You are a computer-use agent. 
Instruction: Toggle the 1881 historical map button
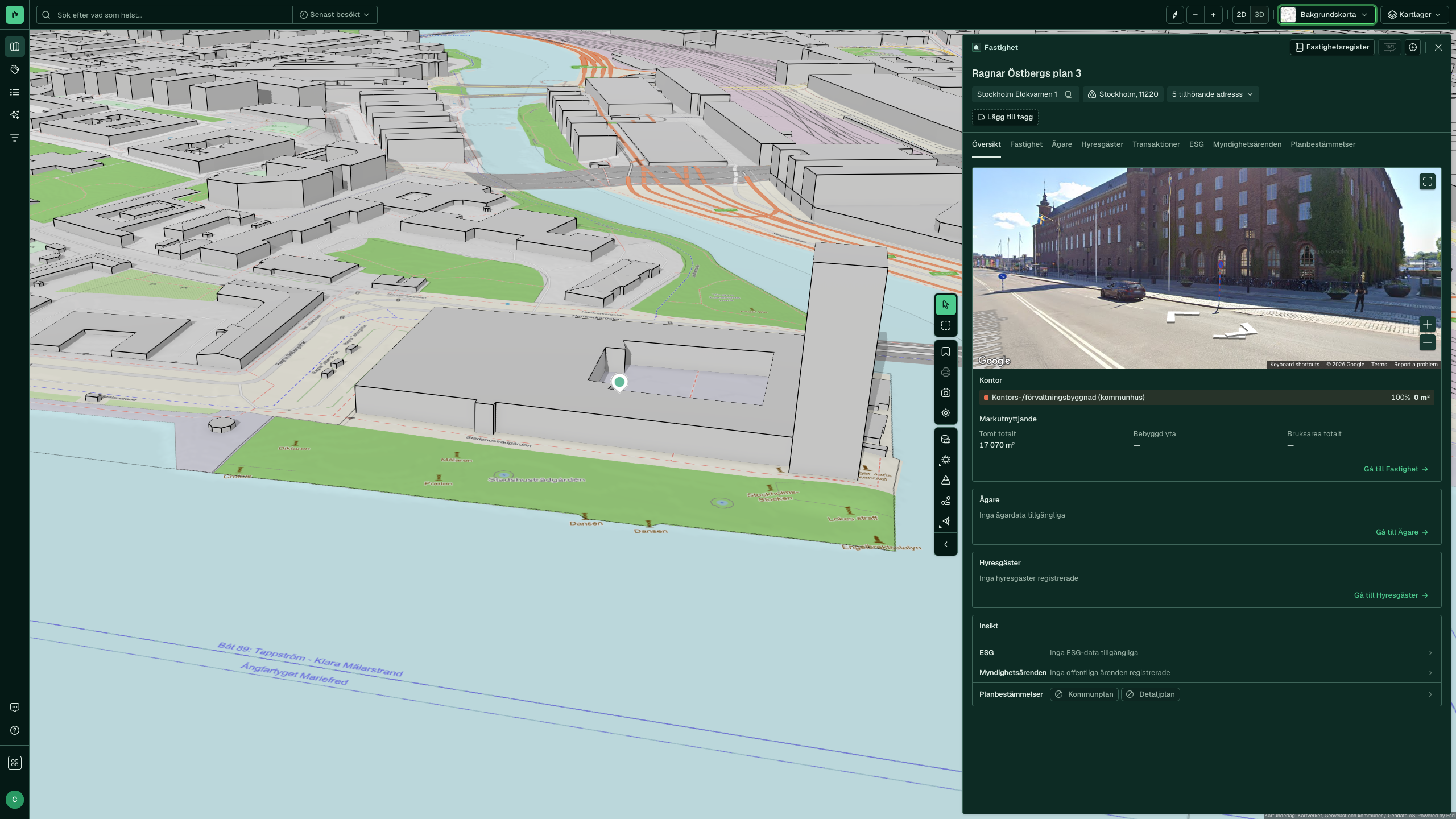[1390, 47]
